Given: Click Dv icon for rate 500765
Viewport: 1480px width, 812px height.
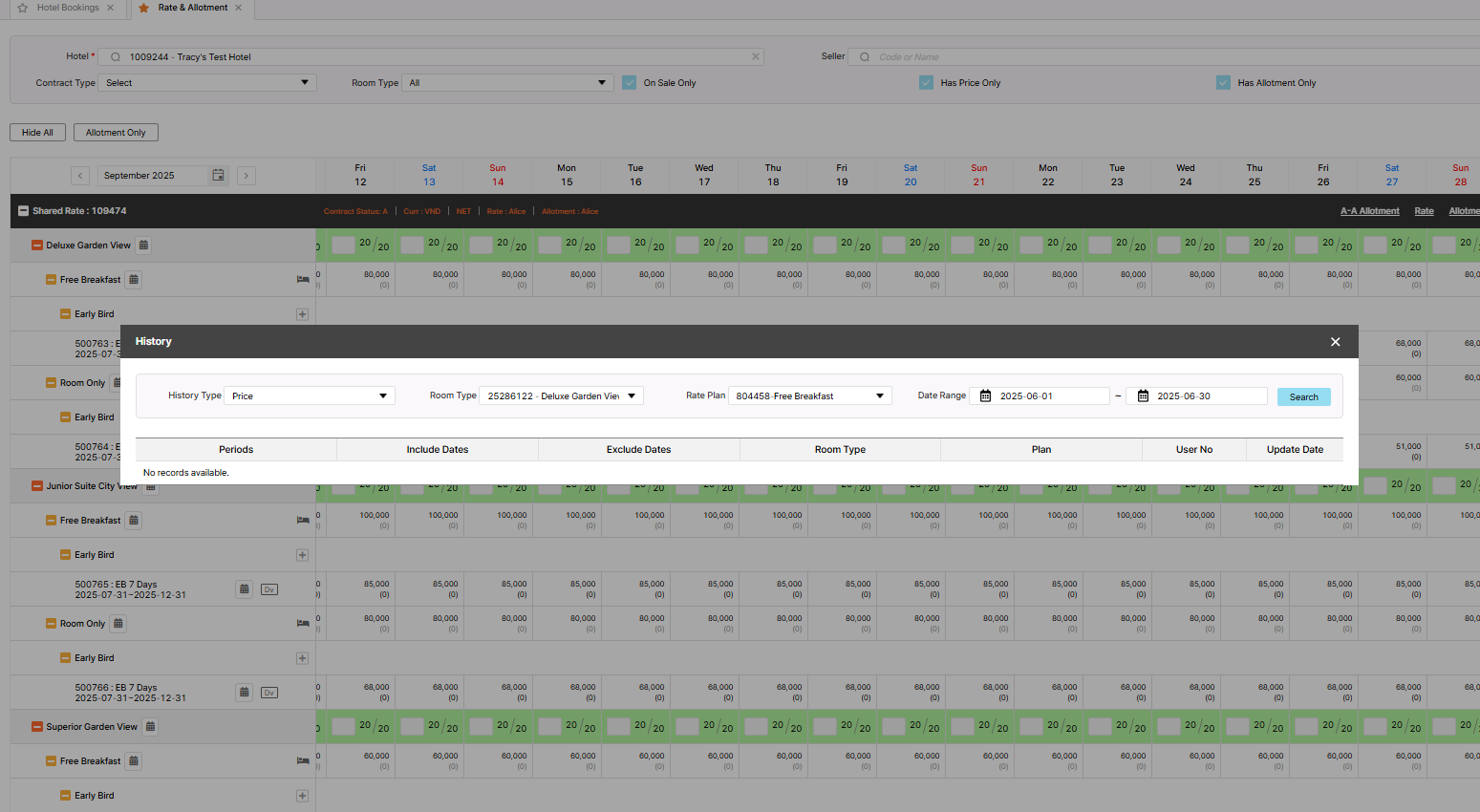Looking at the screenshot, I should tap(269, 589).
